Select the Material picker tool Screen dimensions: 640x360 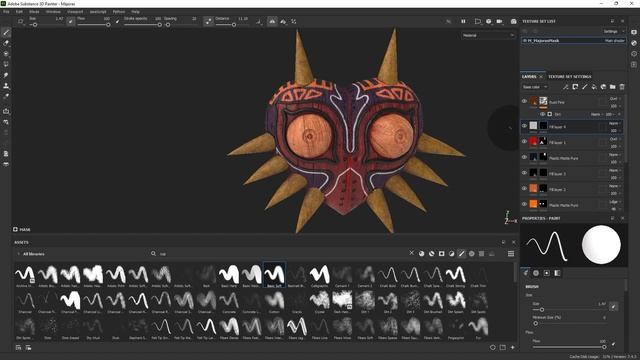click(x=6, y=96)
